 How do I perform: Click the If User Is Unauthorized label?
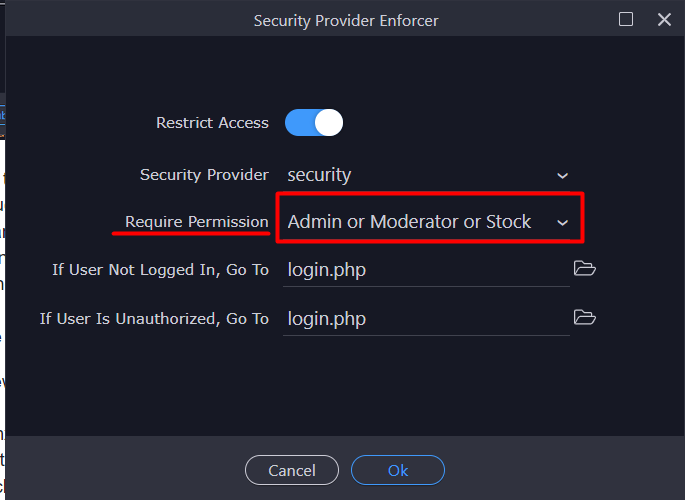pos(154,319)
